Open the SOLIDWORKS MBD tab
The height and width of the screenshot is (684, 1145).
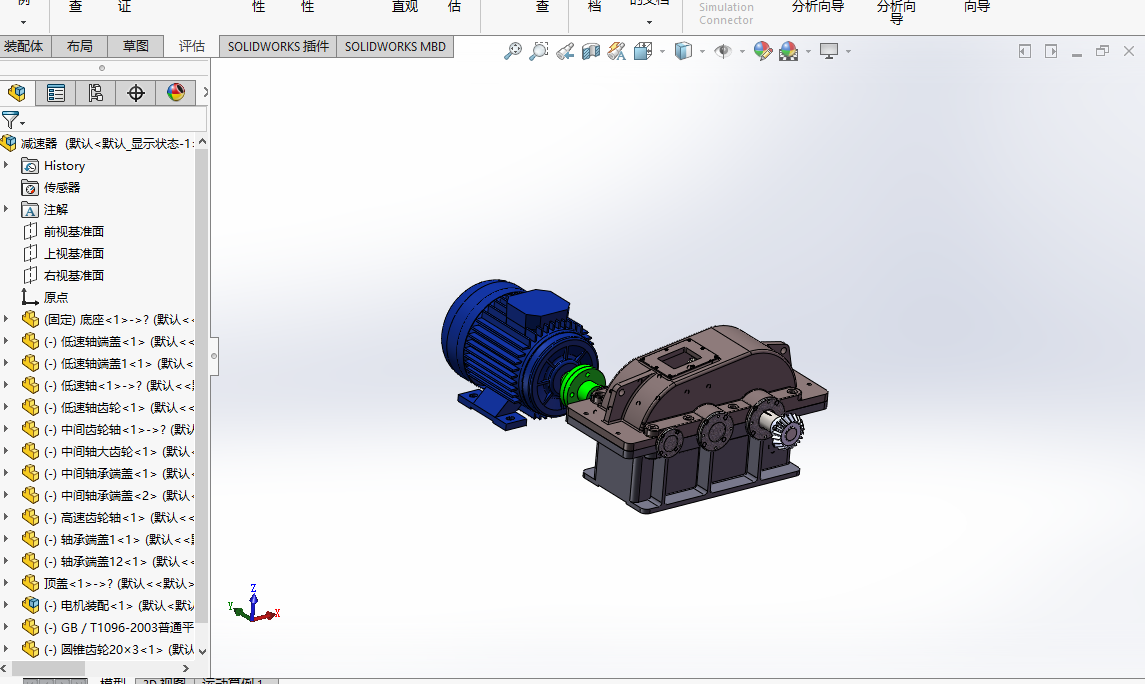click(x=395, y=46)
